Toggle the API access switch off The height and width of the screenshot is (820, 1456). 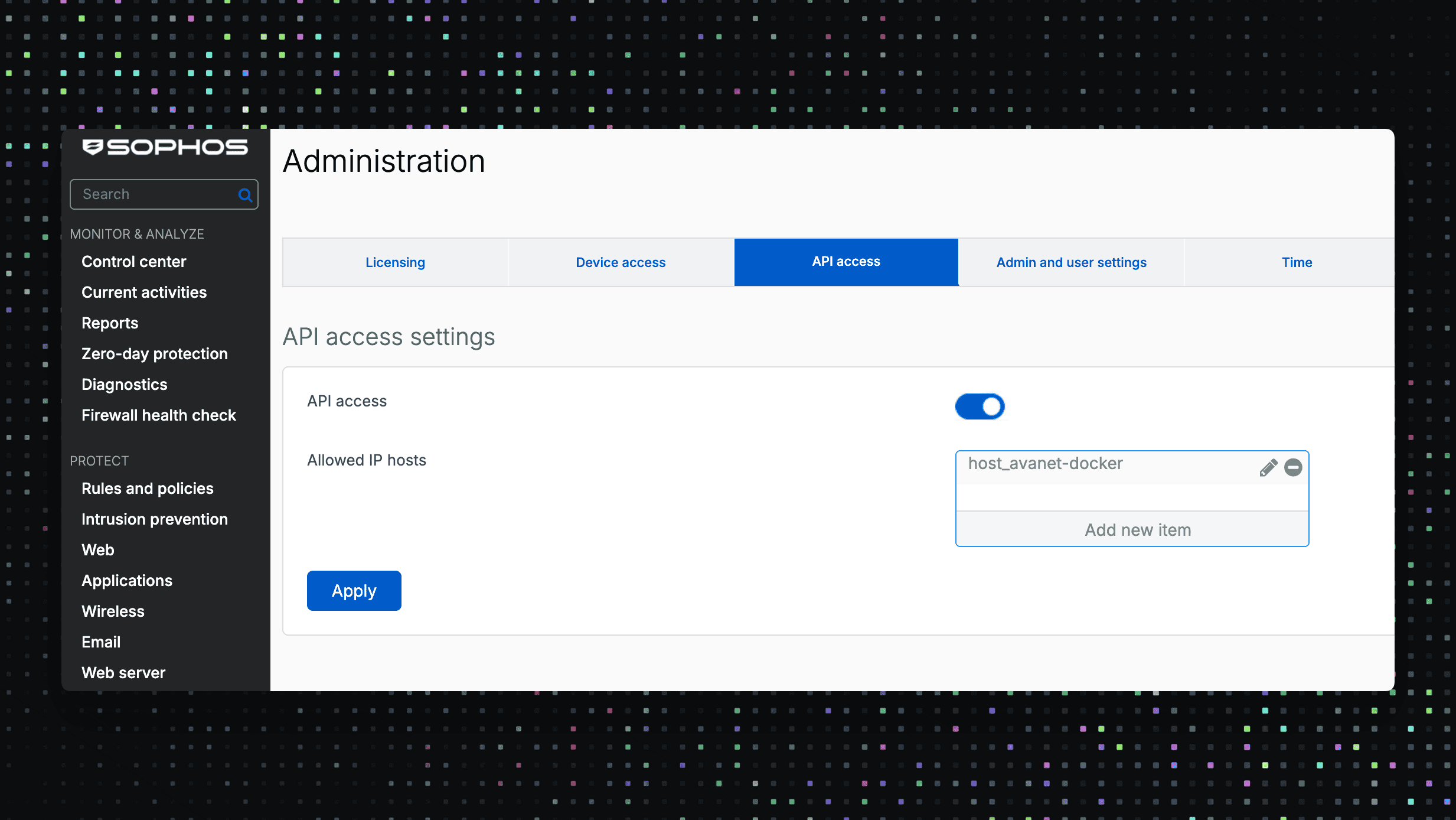pos(980,406)
